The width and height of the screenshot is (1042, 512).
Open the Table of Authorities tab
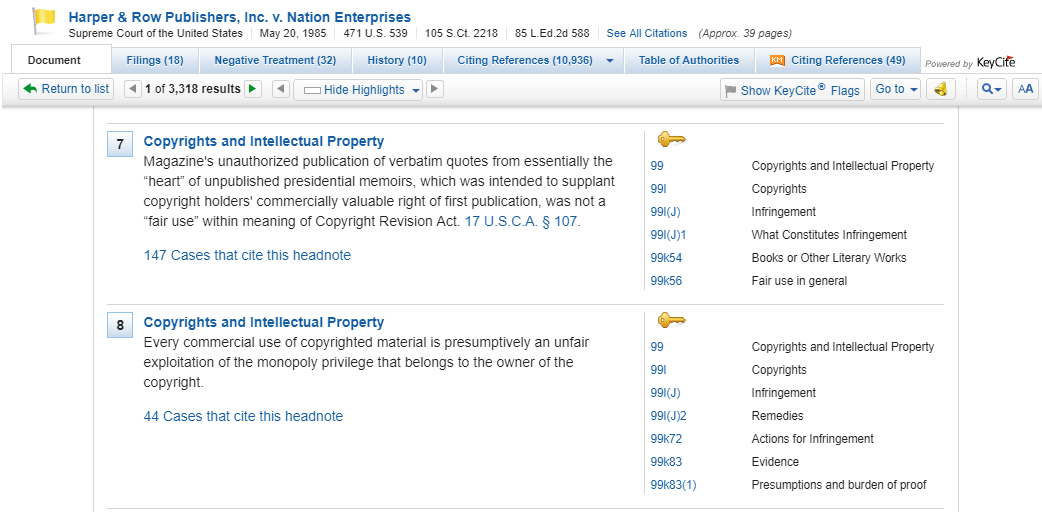click(x=689, y=60)
